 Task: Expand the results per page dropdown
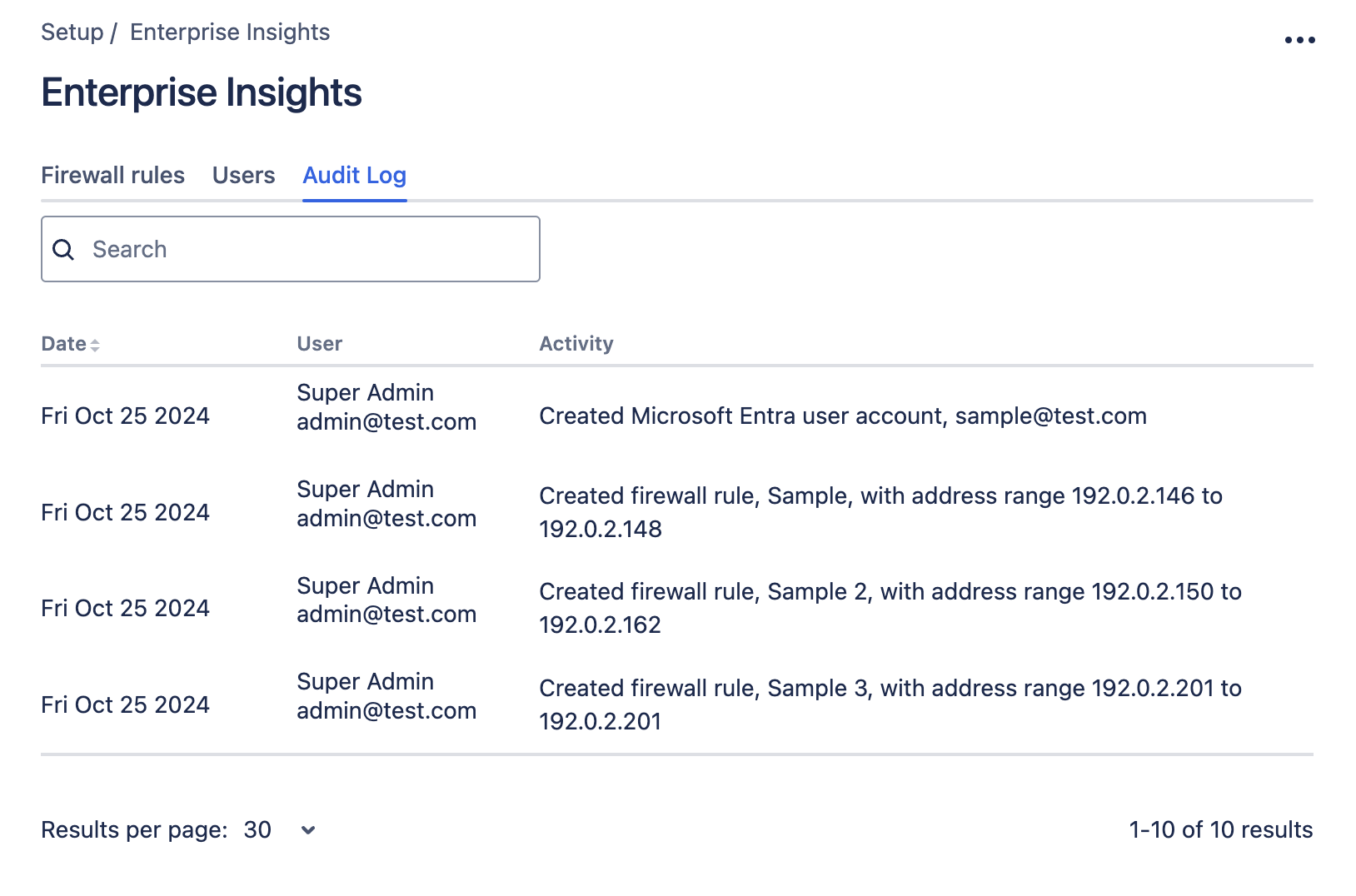click(x=308, y=830)
